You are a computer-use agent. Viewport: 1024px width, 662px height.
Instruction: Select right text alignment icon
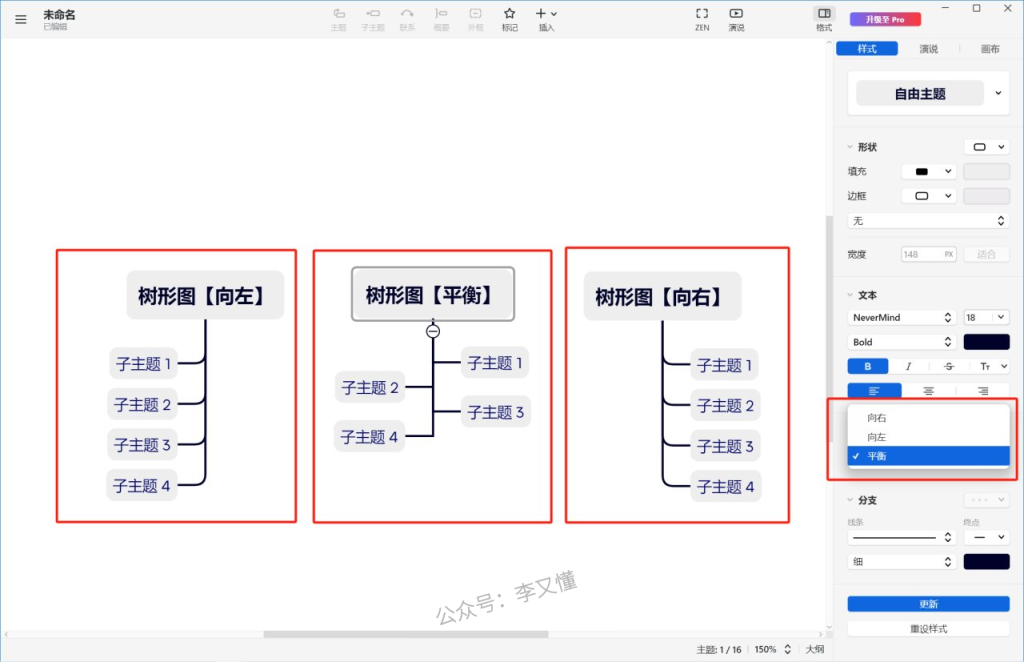(983, 391)
